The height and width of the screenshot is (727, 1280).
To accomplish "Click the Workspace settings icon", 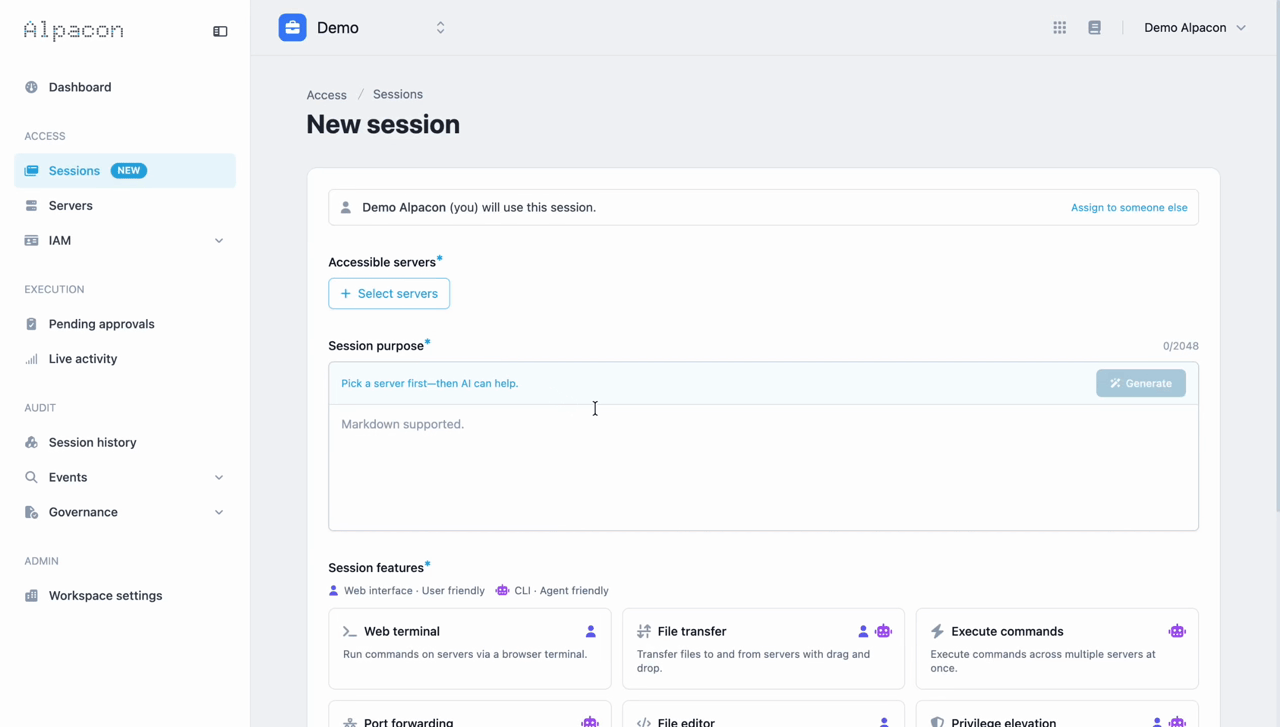I will pos(31,596).
